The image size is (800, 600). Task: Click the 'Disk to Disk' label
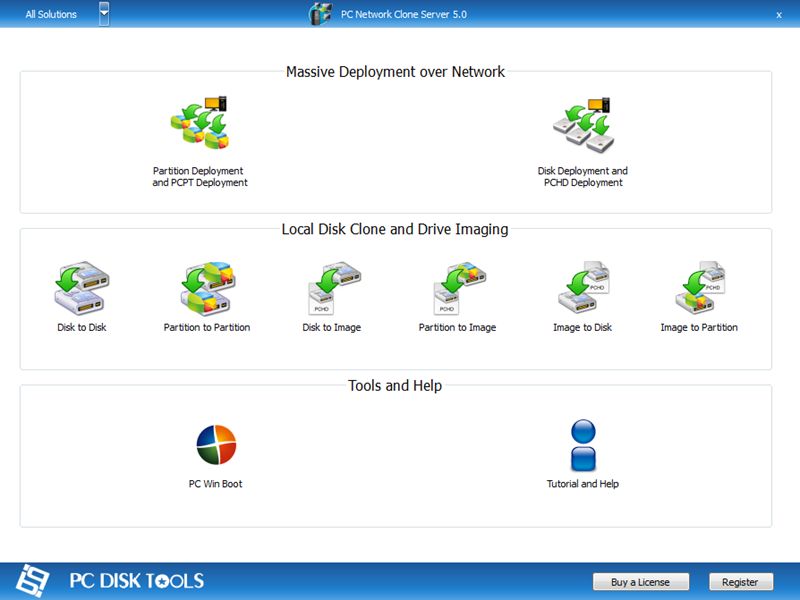[x=82, y=328]
